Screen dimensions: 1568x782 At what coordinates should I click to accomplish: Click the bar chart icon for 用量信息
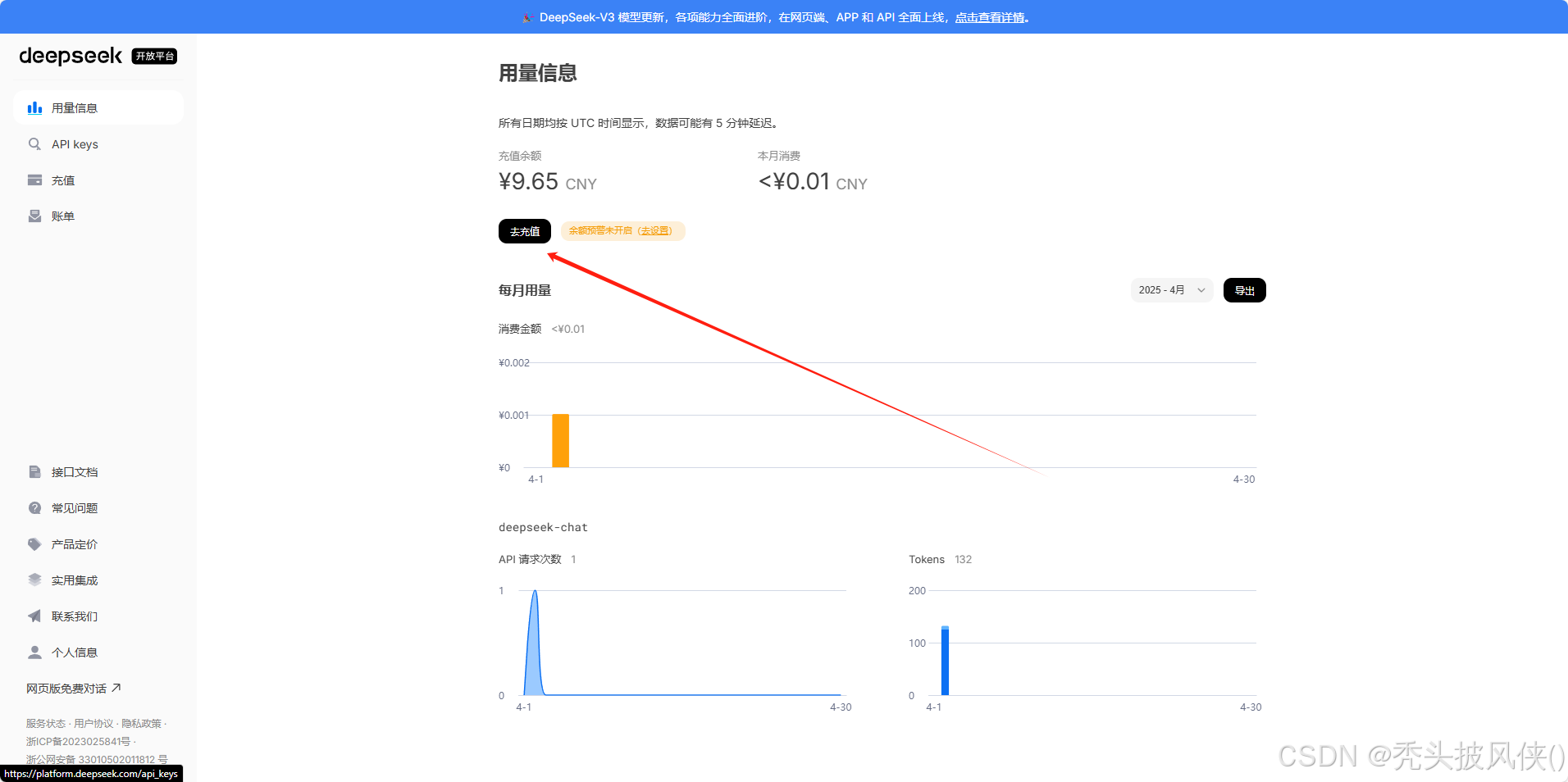34,108
